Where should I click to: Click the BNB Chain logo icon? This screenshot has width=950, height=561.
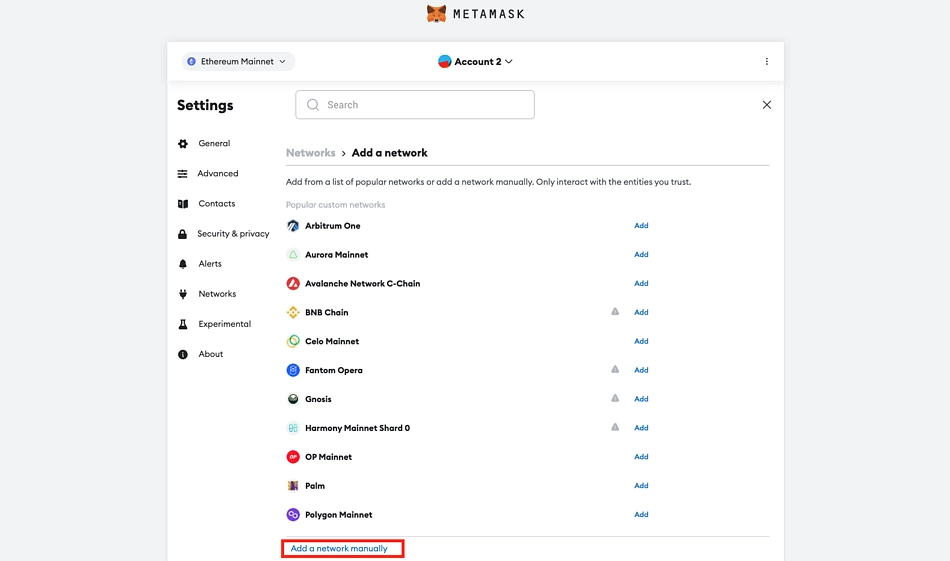click(x=293, y=313)
